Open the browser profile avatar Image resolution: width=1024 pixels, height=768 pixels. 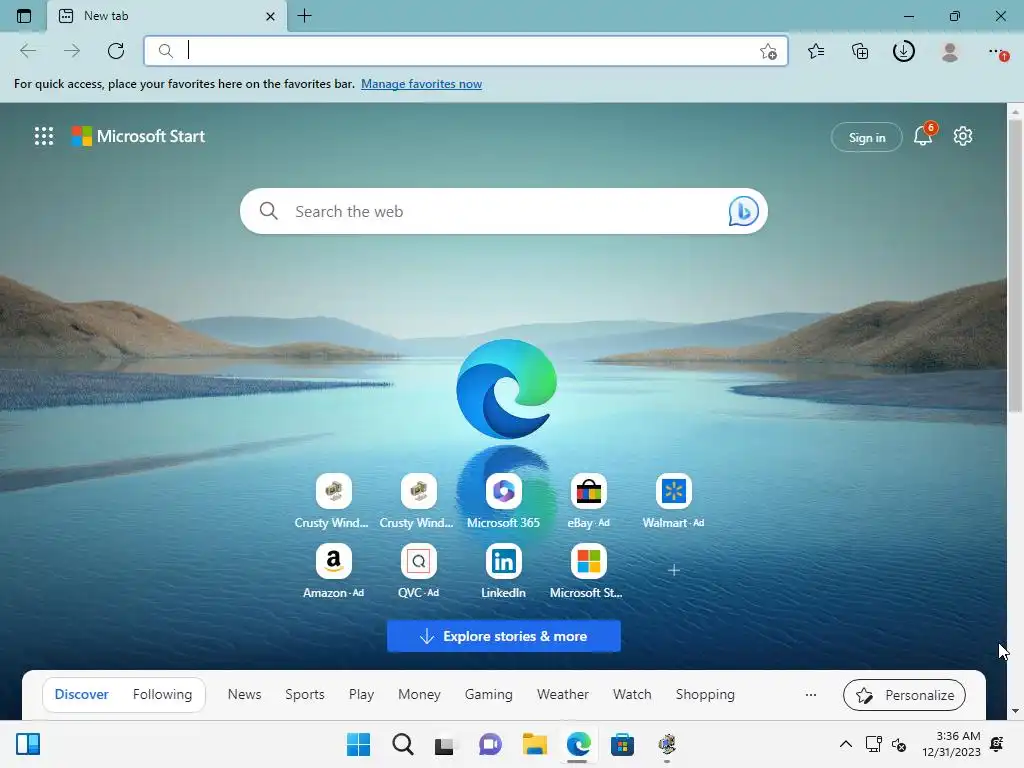coord(950,52)
